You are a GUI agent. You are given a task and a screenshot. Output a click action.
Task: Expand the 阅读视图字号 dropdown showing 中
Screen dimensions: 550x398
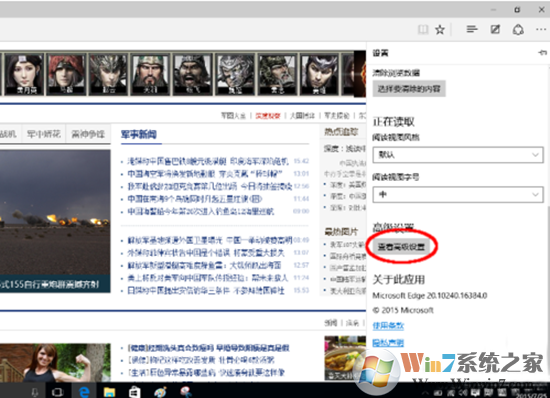click(458, 194)
